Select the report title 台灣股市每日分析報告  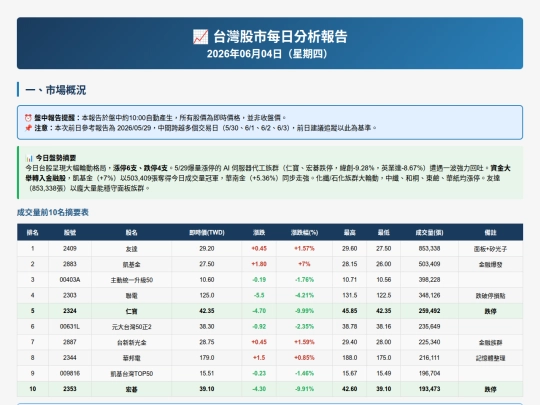coord(280,37)
